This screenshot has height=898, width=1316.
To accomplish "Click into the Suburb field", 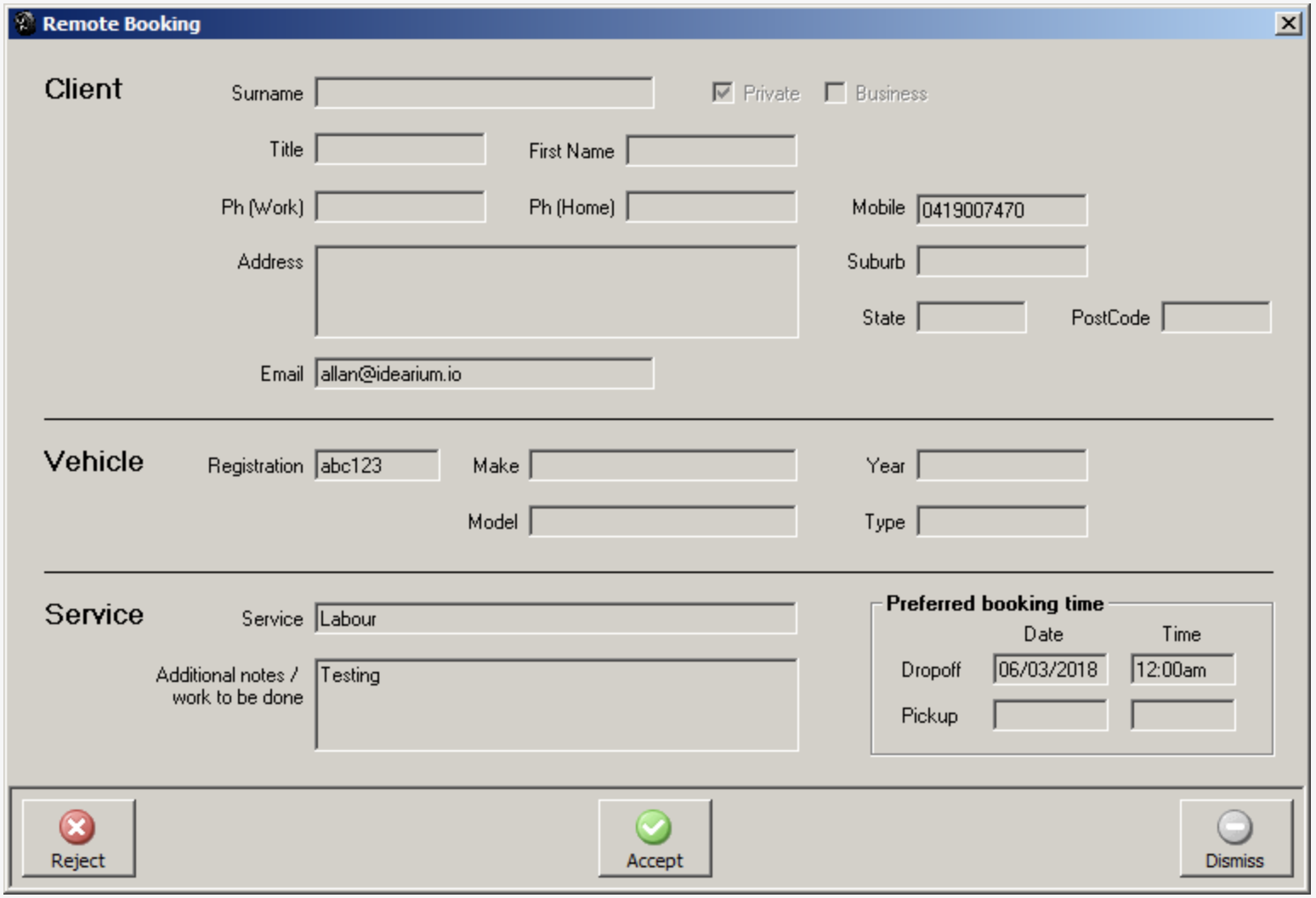I will (1001, 261).
